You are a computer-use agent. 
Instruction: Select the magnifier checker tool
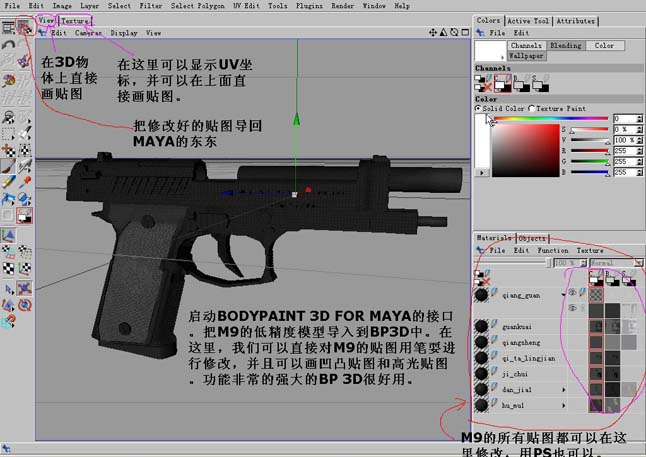[8, 117]
